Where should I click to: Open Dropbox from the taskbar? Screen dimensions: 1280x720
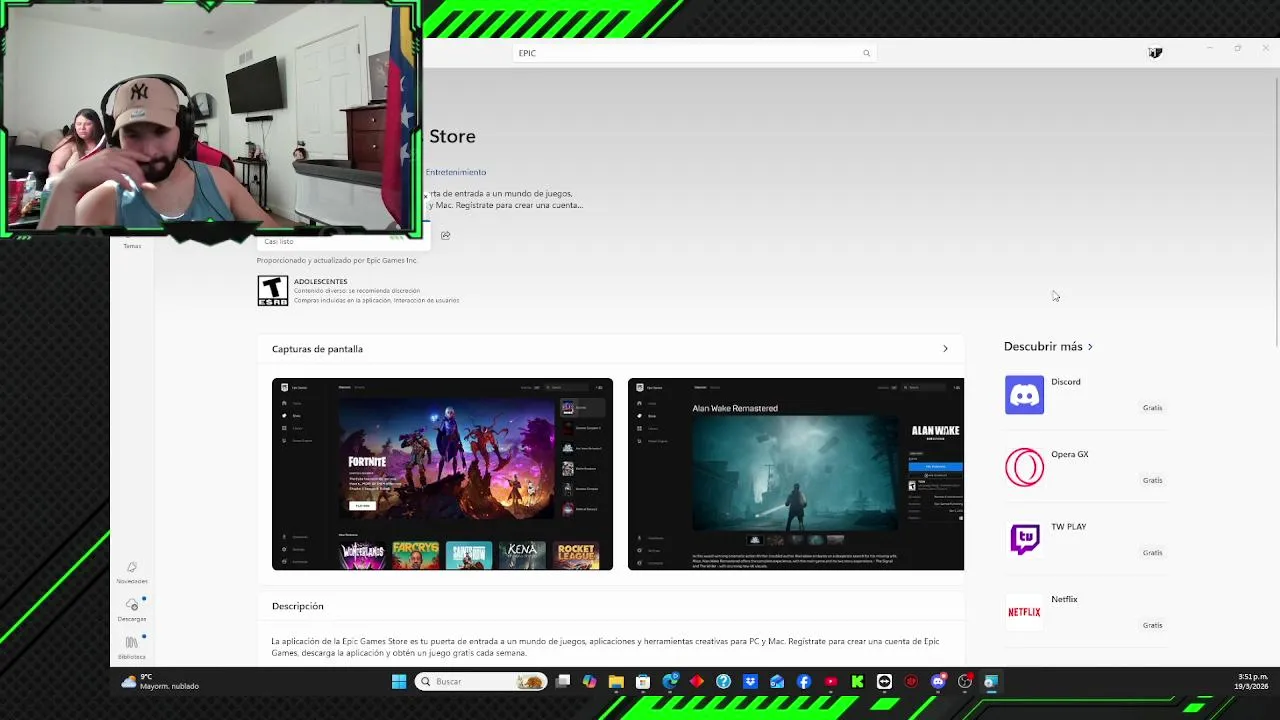coord(750,682)
